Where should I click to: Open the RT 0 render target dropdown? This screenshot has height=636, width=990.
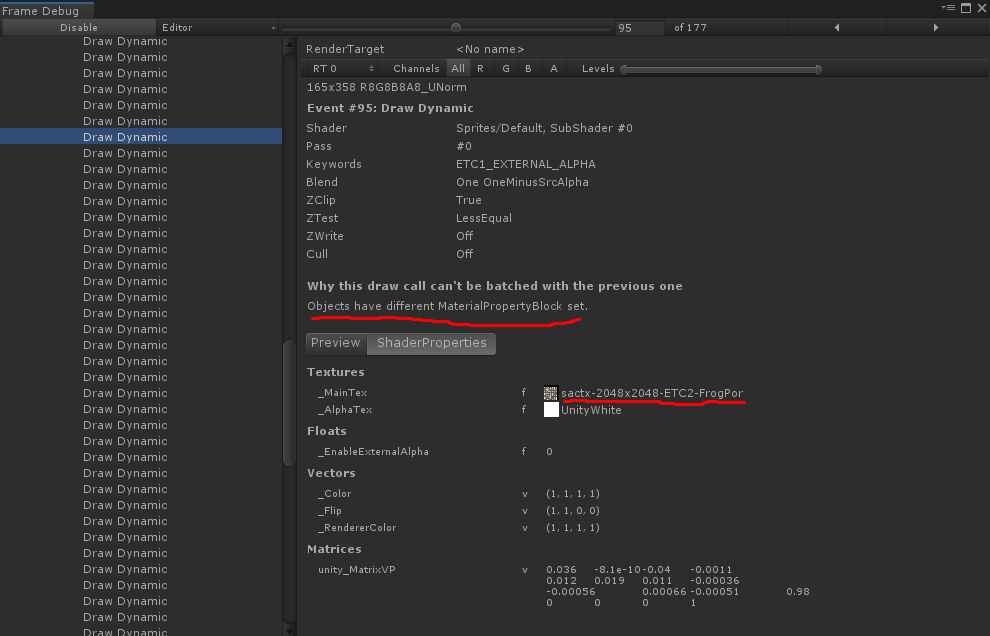342,68
